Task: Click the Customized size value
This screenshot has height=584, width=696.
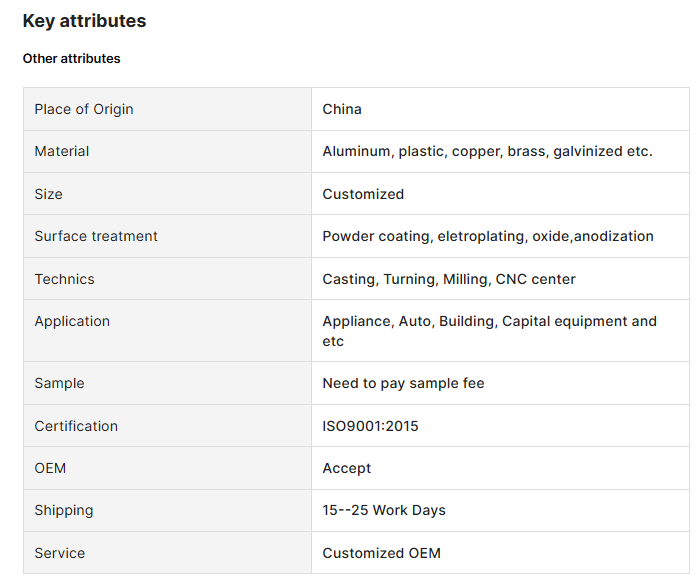Action: (x=363, y=194)
